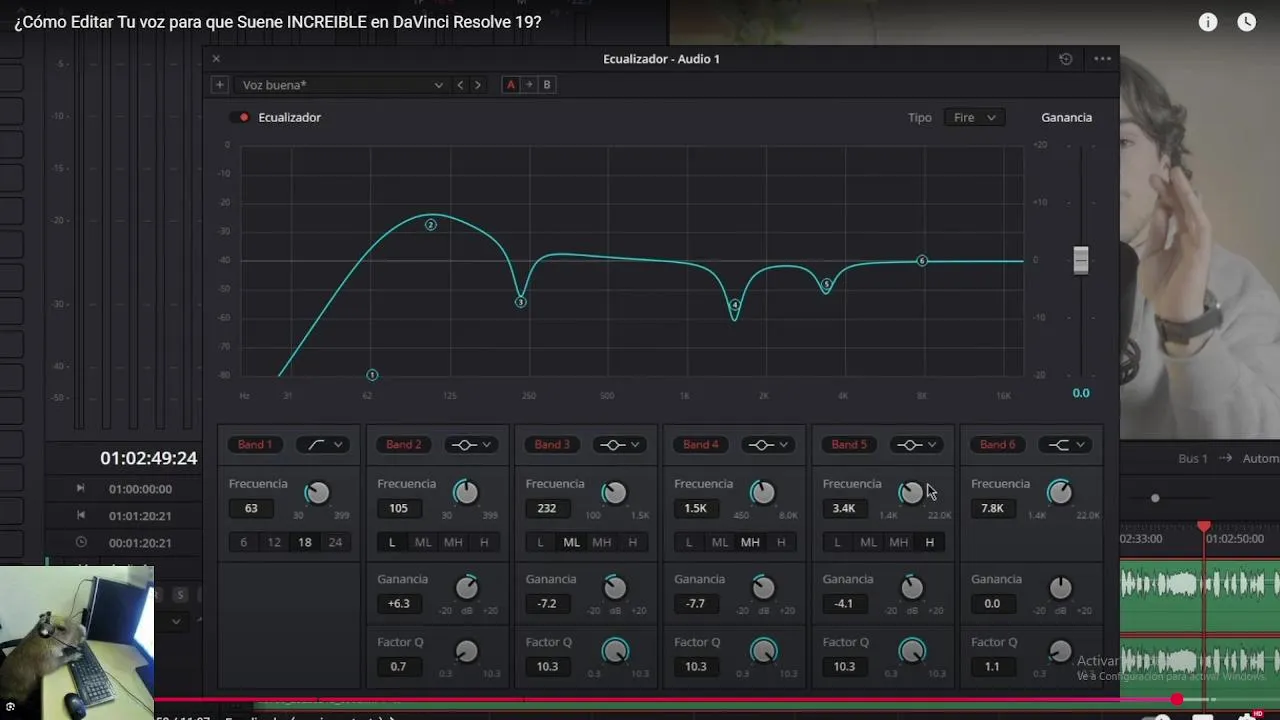Click band node 1 on EQ graph
The image size is (1280, 720).
click(x=372, y=375)
